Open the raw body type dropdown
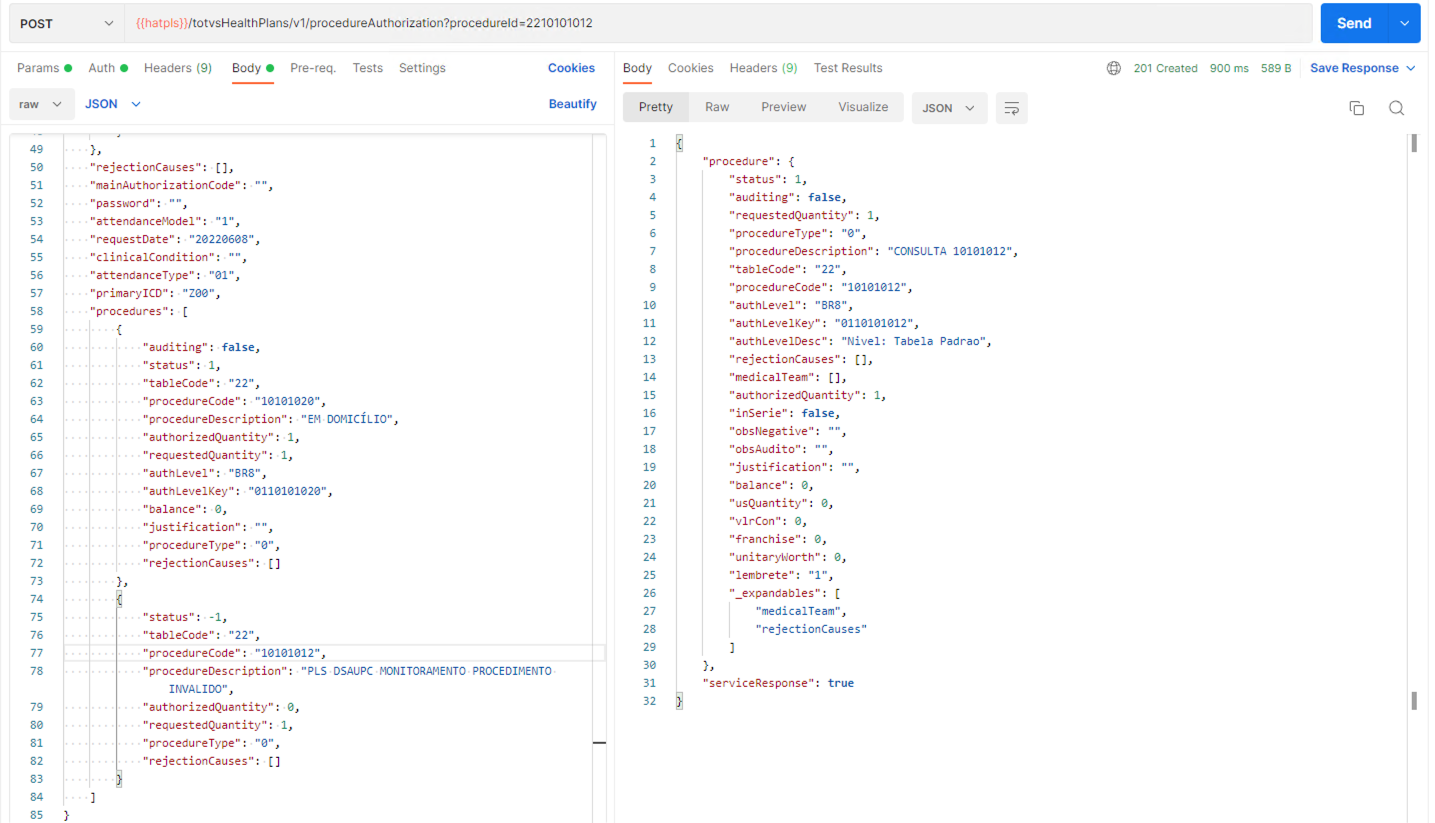The width and height of the screenshot is (1435, 823). [x=41, y=104]
